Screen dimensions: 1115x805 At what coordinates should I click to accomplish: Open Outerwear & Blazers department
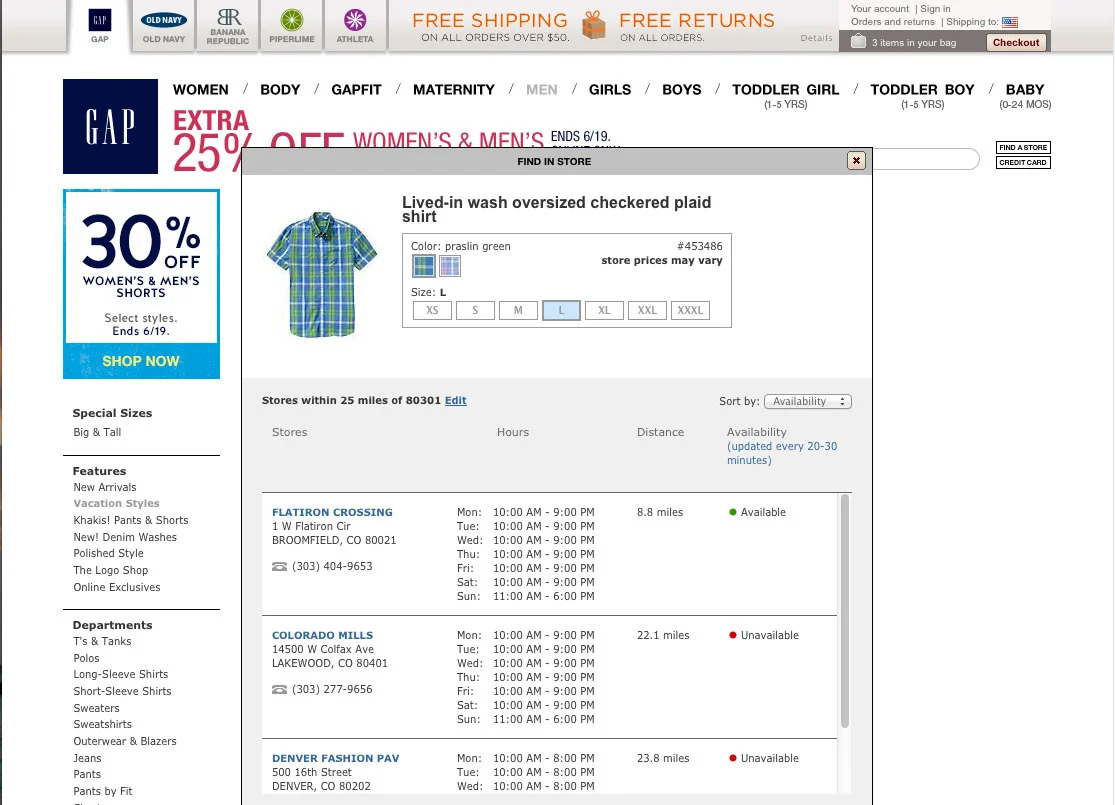(124, 741)
